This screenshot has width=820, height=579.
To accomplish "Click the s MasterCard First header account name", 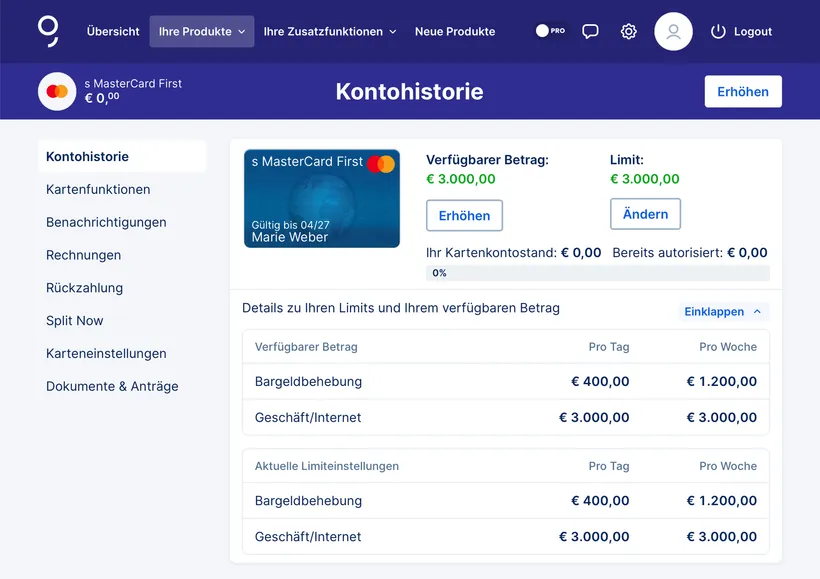I will point(133,84).
